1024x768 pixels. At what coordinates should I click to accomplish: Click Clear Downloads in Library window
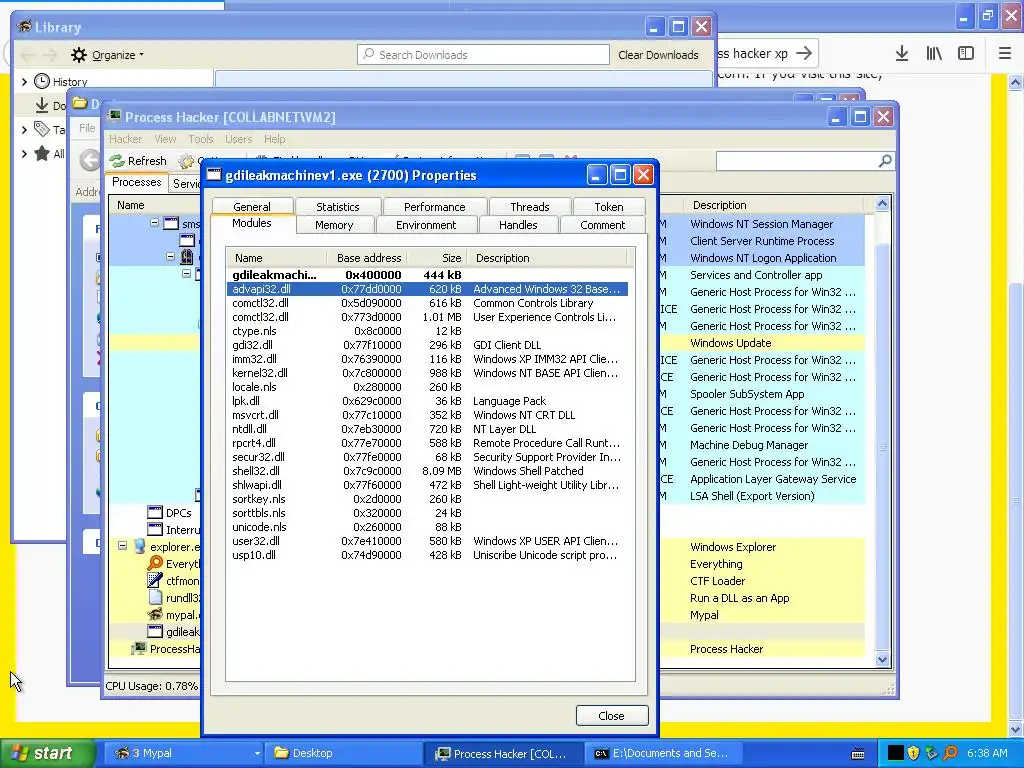[658, 55]
